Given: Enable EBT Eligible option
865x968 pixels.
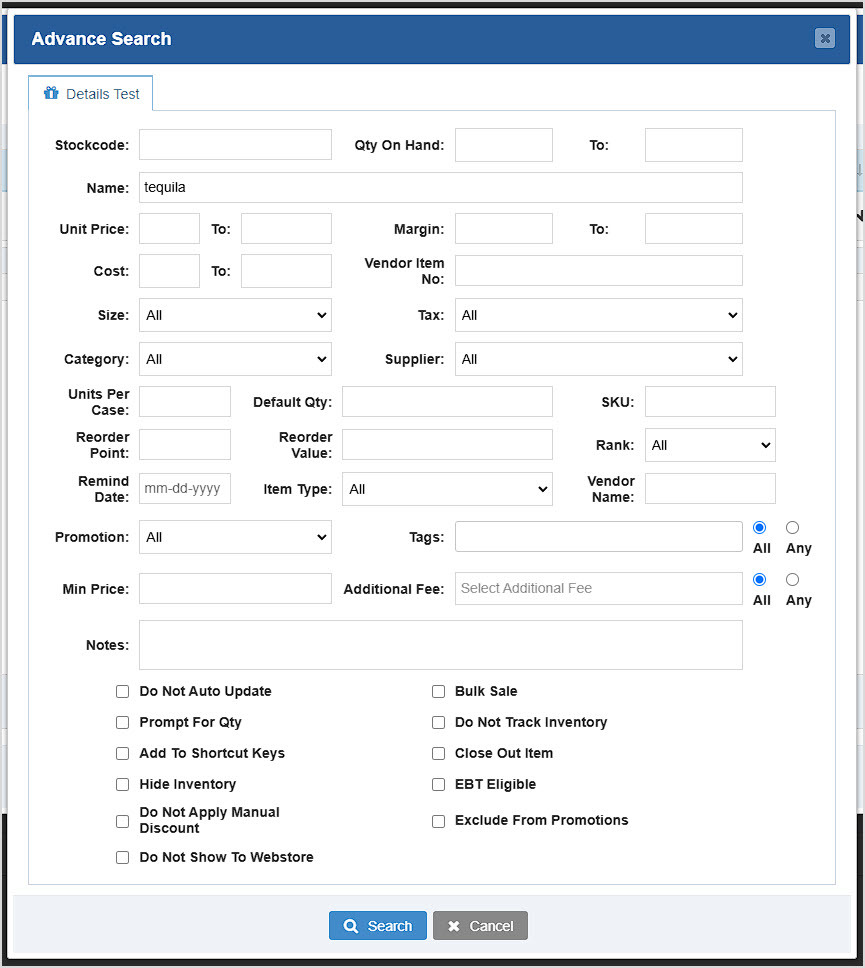Looking at the screenshot, I should (438, 784).
